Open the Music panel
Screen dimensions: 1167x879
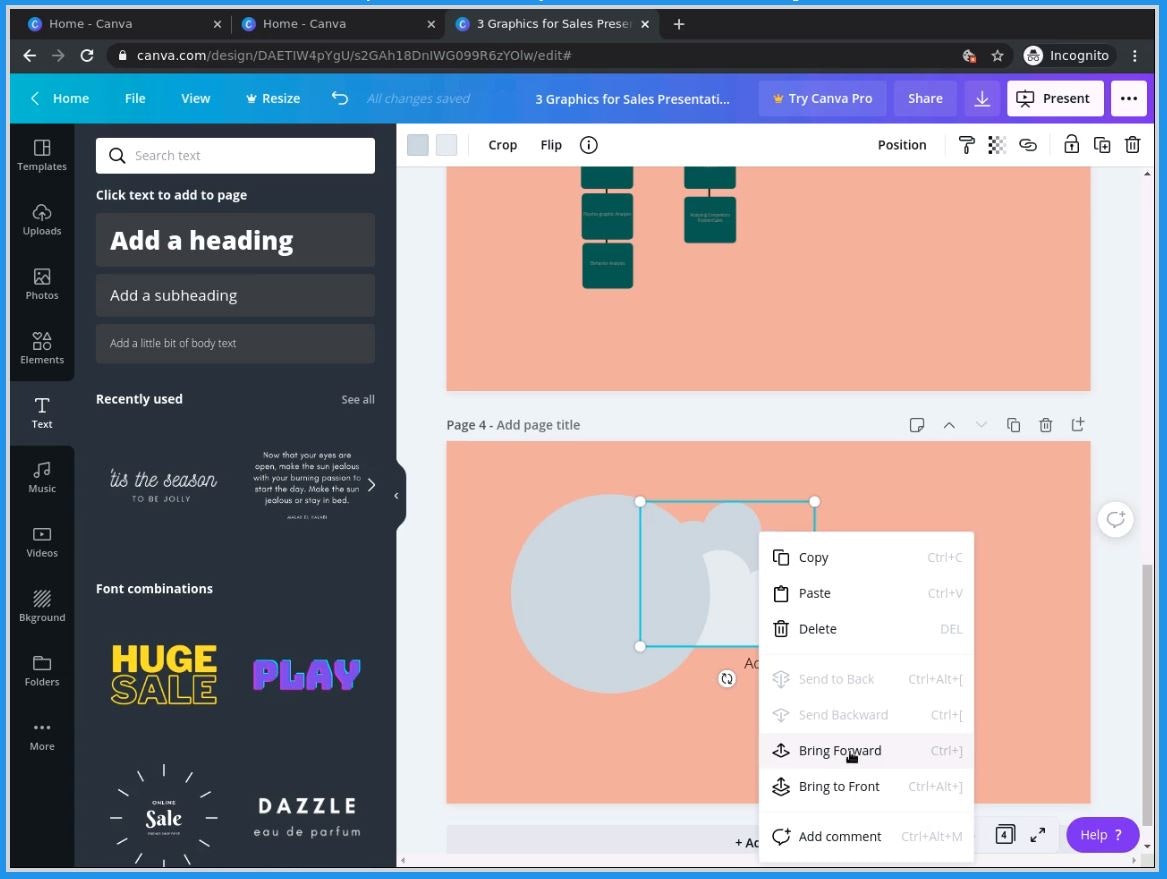[x=41, y=476]
